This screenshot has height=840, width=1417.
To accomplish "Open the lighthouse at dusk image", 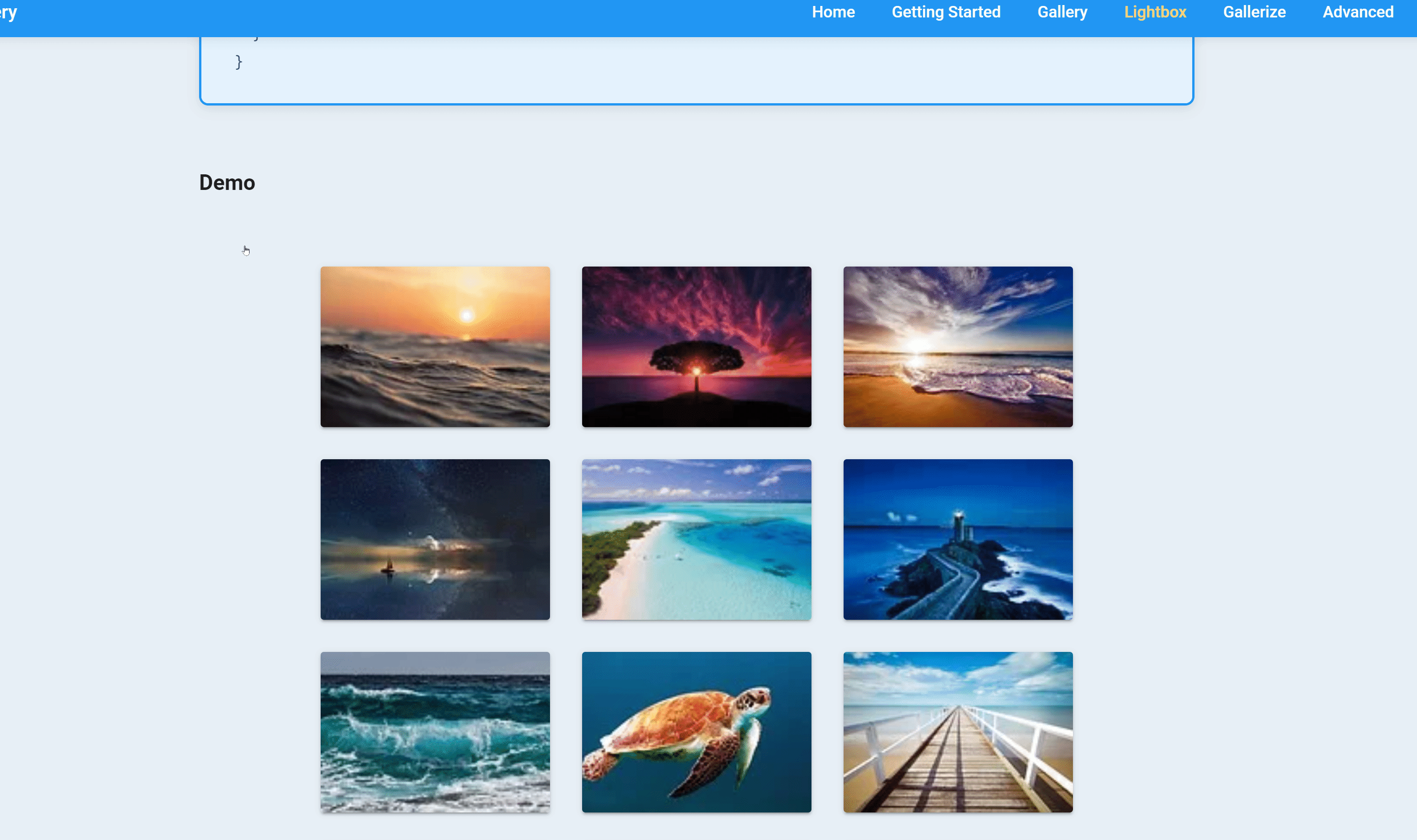I will coord(957,539).
